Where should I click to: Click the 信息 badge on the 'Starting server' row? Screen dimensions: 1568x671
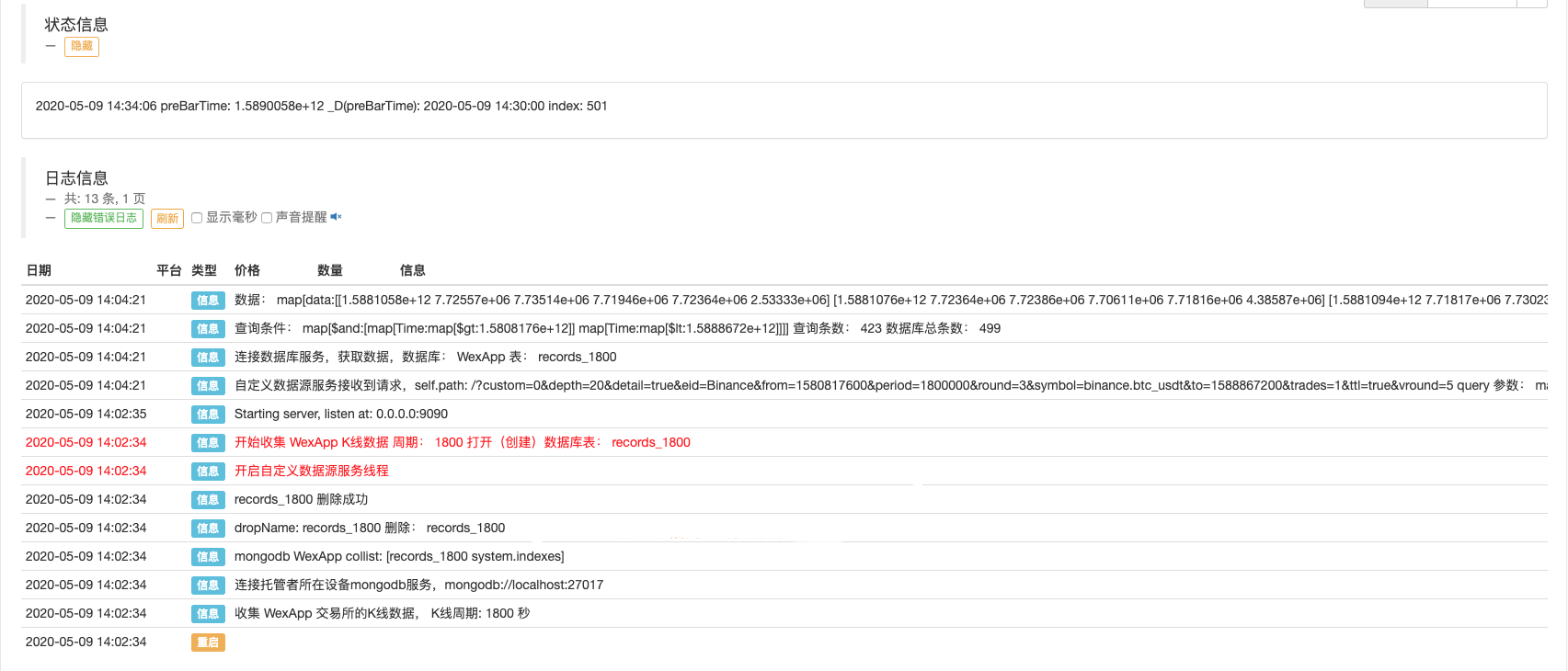pyautogui.click(x=208, y=415)
